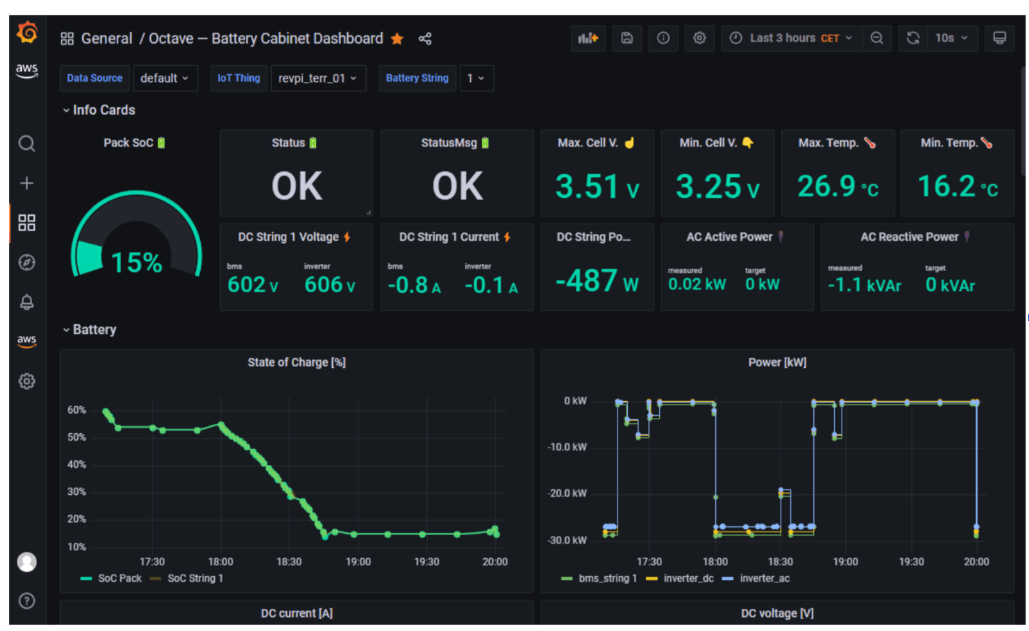Click the plus create icon in sidebar
The width and height of the screenshot is (1029, 631).
[27, 183]
